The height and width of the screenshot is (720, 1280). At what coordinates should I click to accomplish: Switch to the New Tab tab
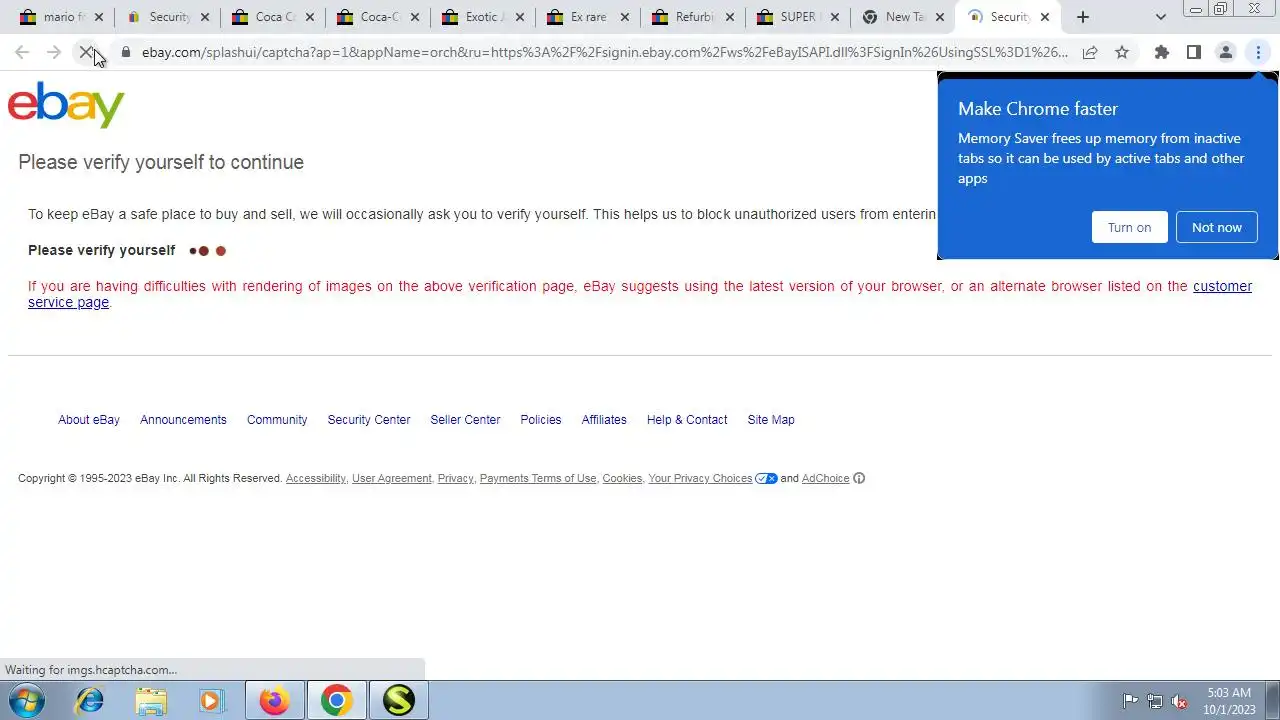pyautogui.click(x=904, y=17)
